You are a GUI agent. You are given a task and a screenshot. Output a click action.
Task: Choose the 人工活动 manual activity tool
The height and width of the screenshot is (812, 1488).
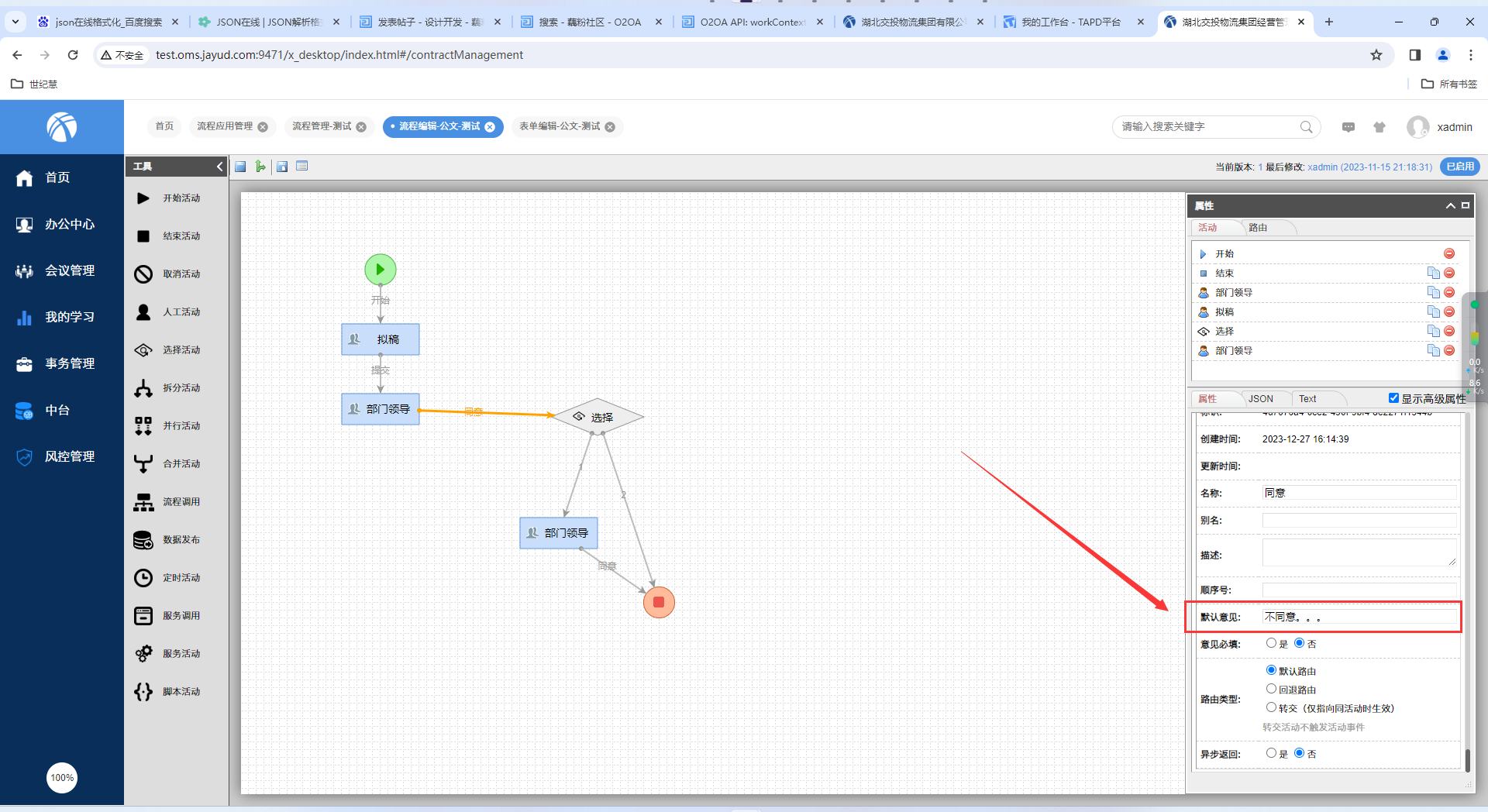click(167, 312)
